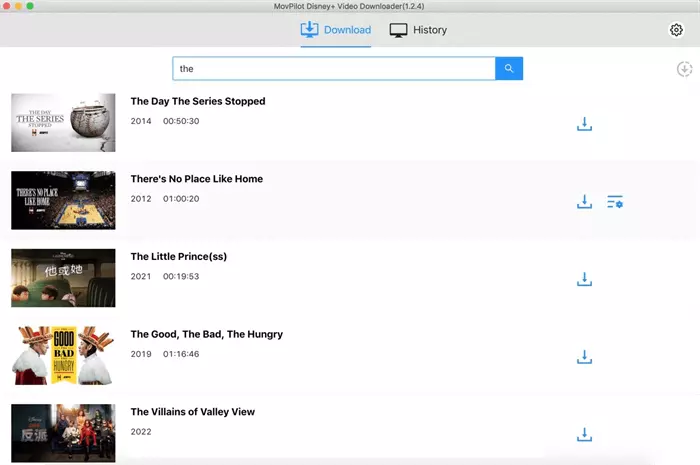Image resolution: width=700 pixels, height=465 pixels.
Task: Open download settings for There's No Place Like Home
Action: tap(615, 202)
